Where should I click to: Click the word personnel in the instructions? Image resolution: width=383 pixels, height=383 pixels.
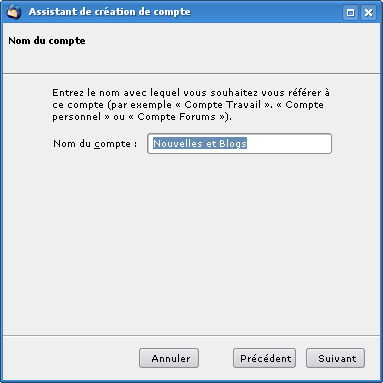[76, 117]
